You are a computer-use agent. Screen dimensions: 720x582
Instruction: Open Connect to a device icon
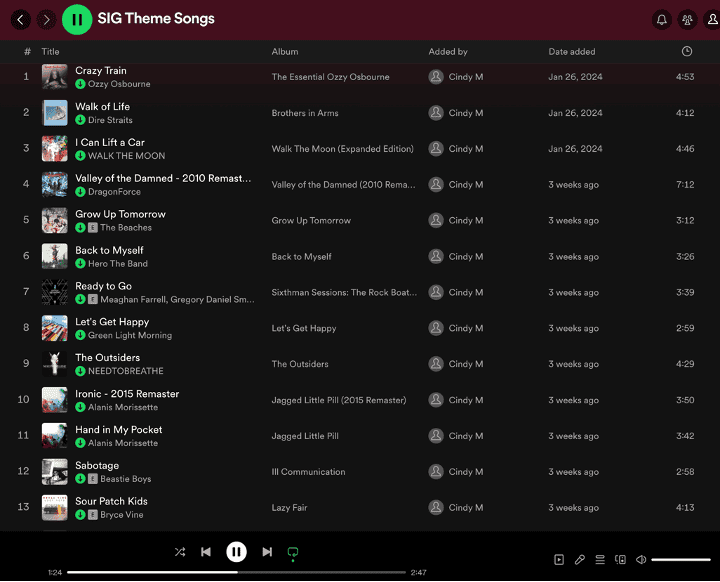621,560
